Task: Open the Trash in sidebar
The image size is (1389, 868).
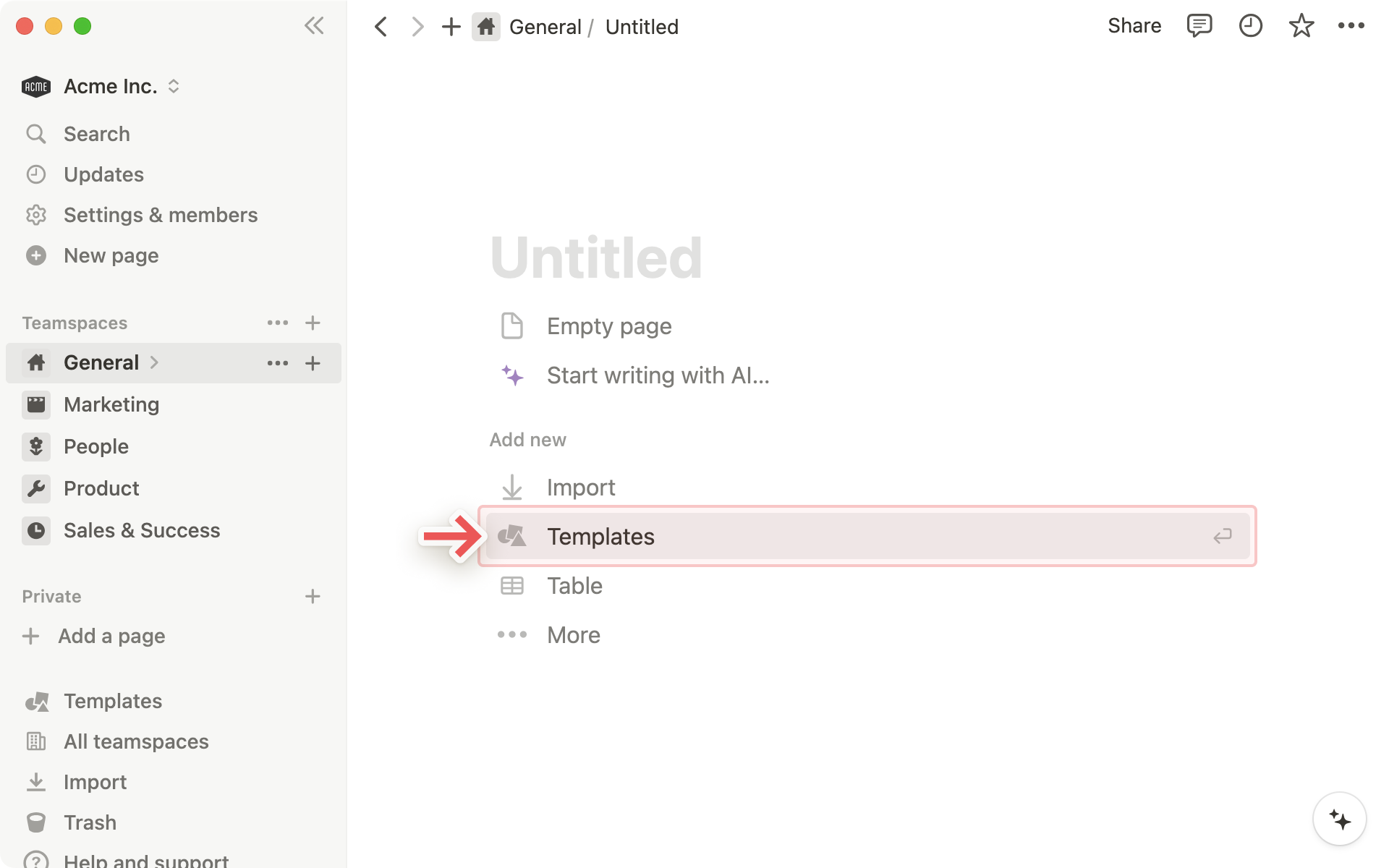Action: [x=90, y=822]
